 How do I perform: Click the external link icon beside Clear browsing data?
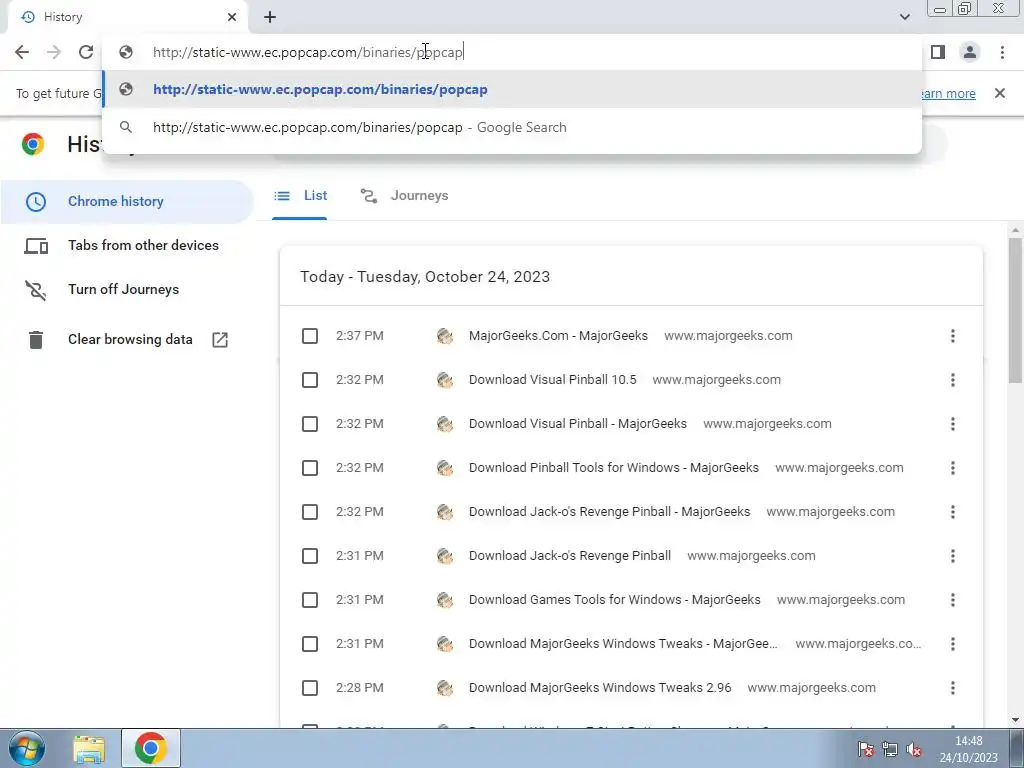pyautogui.click(x=220, y=340)
